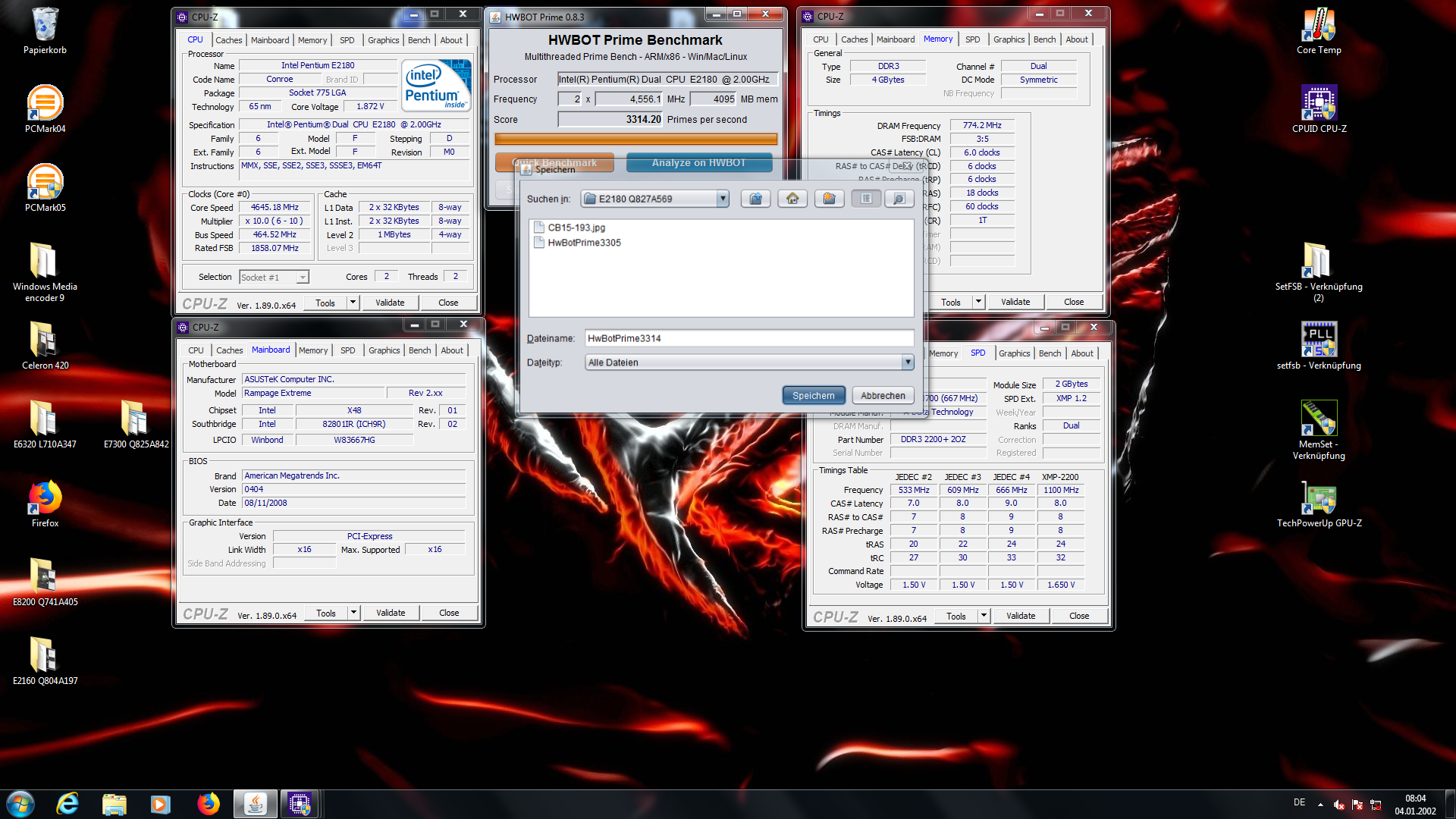Open Graphics tab in bottom-left CPU-Z window
This screenshot has width=1456, height=819.
tap(384, 350)
